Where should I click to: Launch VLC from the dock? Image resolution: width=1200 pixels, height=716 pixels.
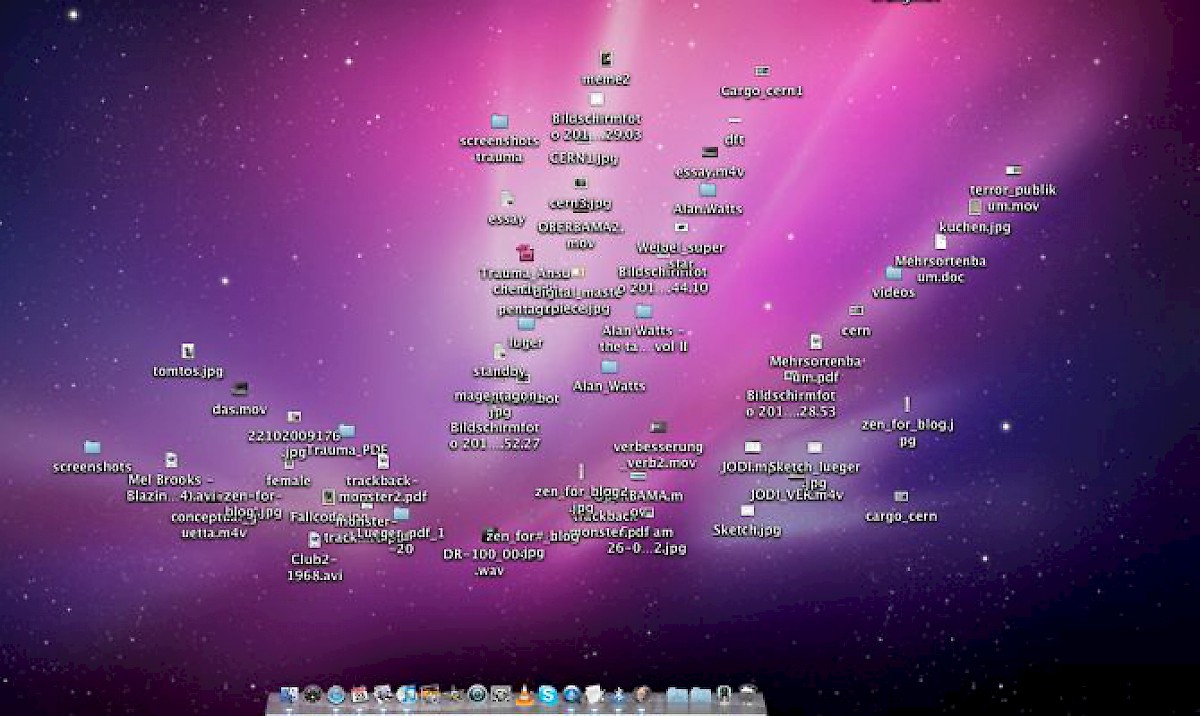524,694
